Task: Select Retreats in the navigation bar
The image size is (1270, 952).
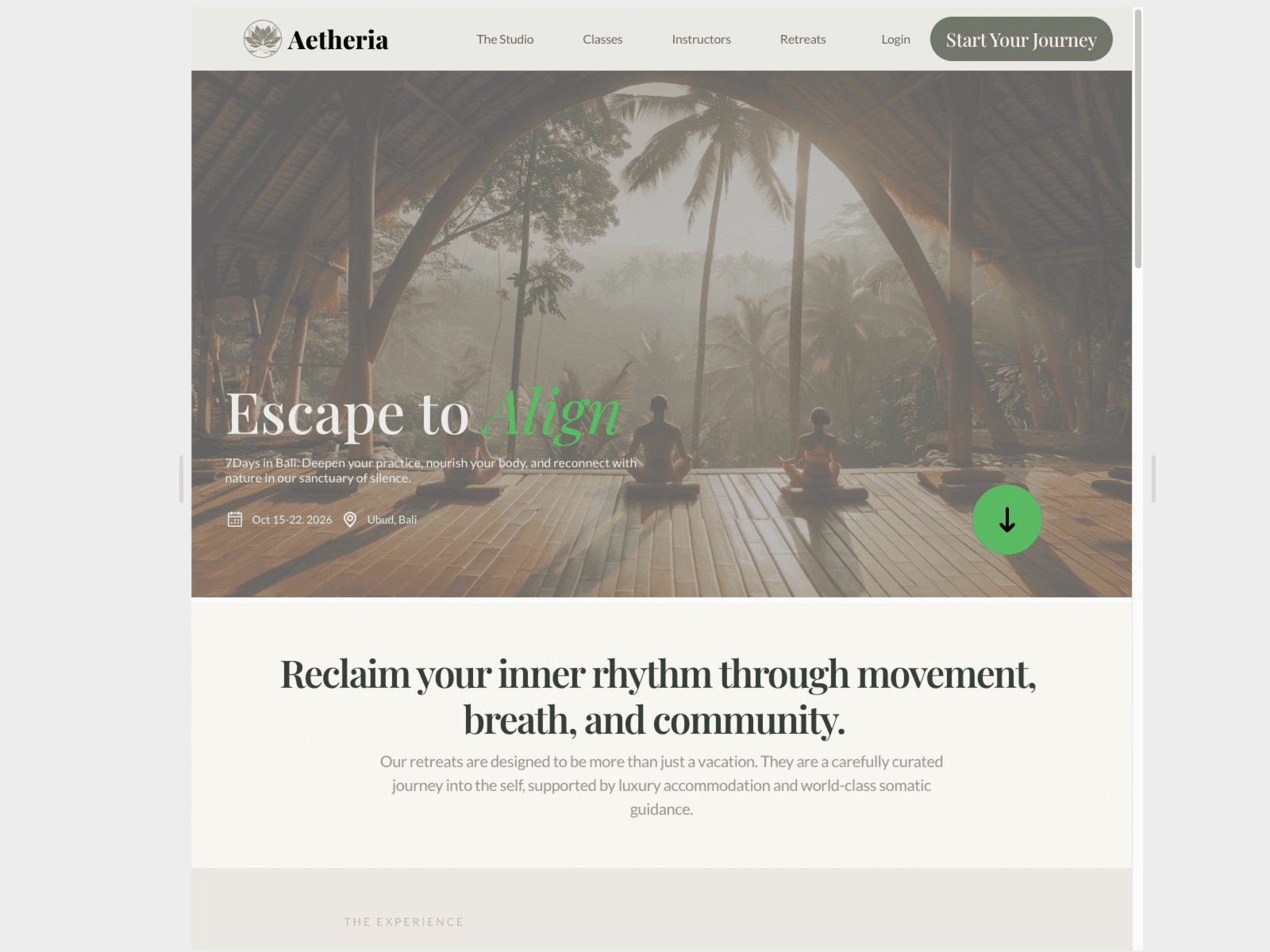Action: 802,40
